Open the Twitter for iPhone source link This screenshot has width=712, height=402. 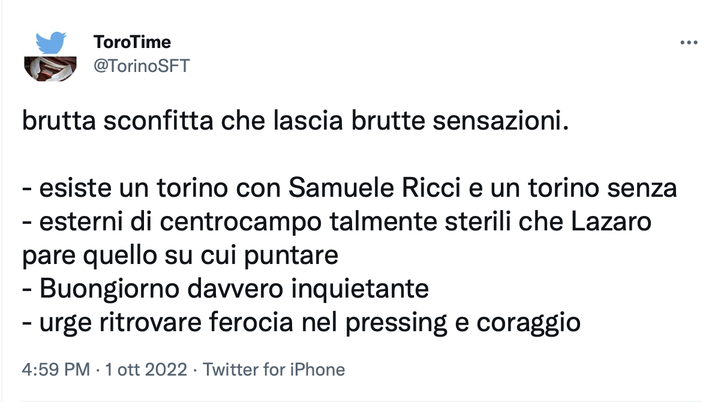pos(274,369)
